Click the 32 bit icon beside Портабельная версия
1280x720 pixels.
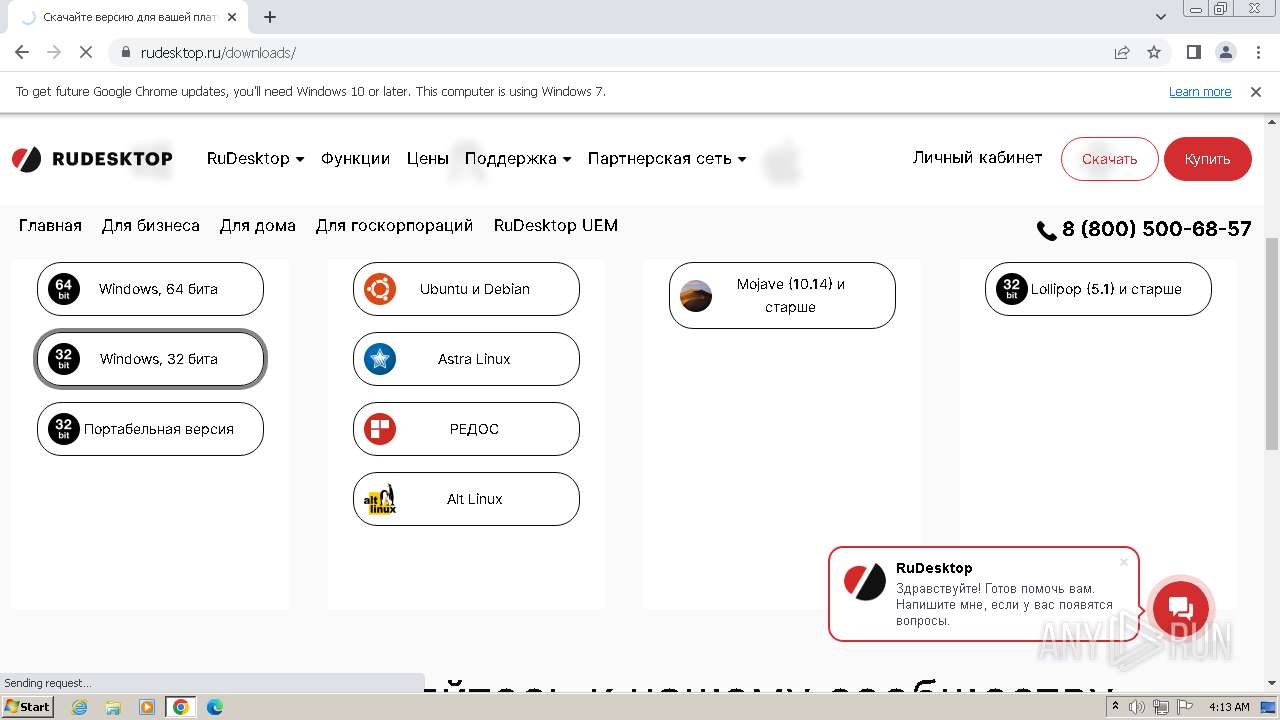(64, 429)
